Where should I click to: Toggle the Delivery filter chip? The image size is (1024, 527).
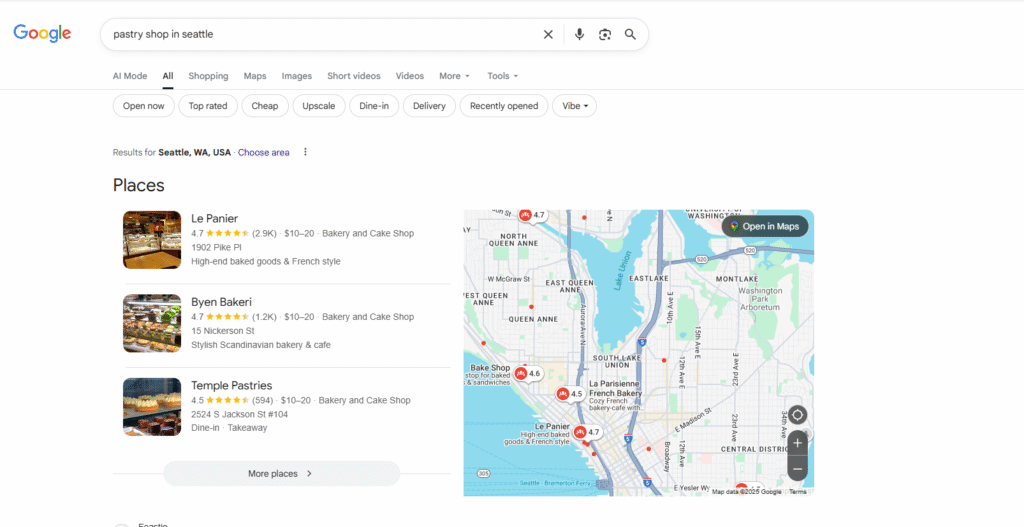click(429, 106)
